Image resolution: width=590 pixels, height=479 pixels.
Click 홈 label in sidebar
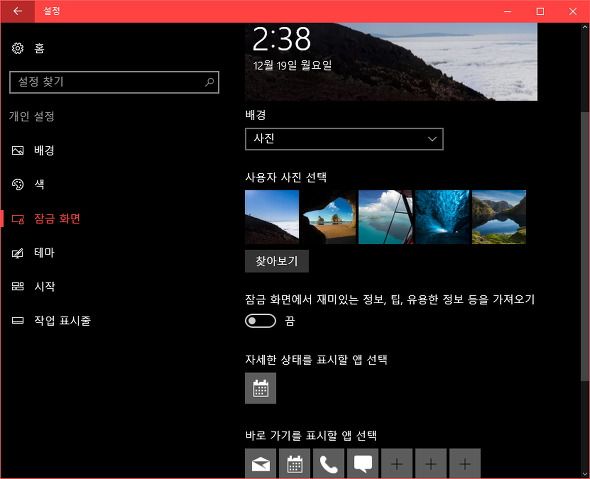[39, 48]
